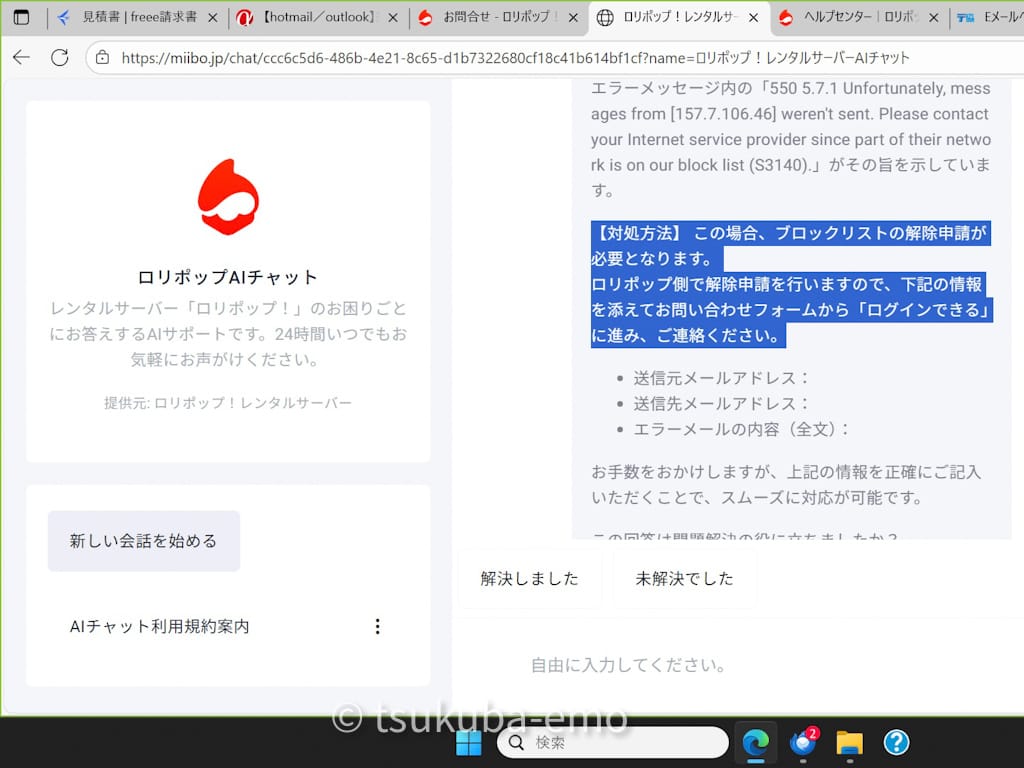Open Microsoft Edge from the taskbar

755,742
